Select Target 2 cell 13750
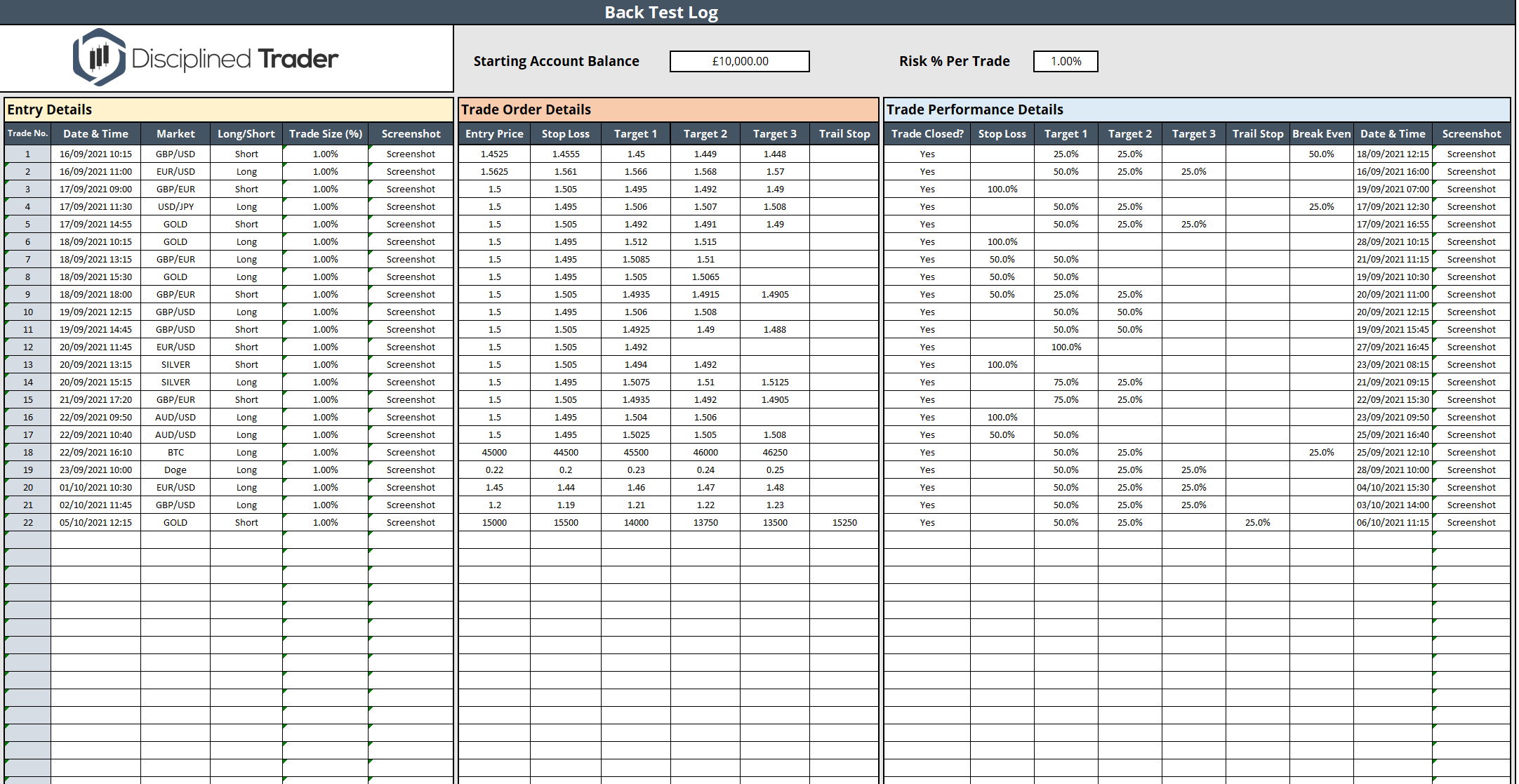Screen dimensions: 1519x784 coord(705,522)
